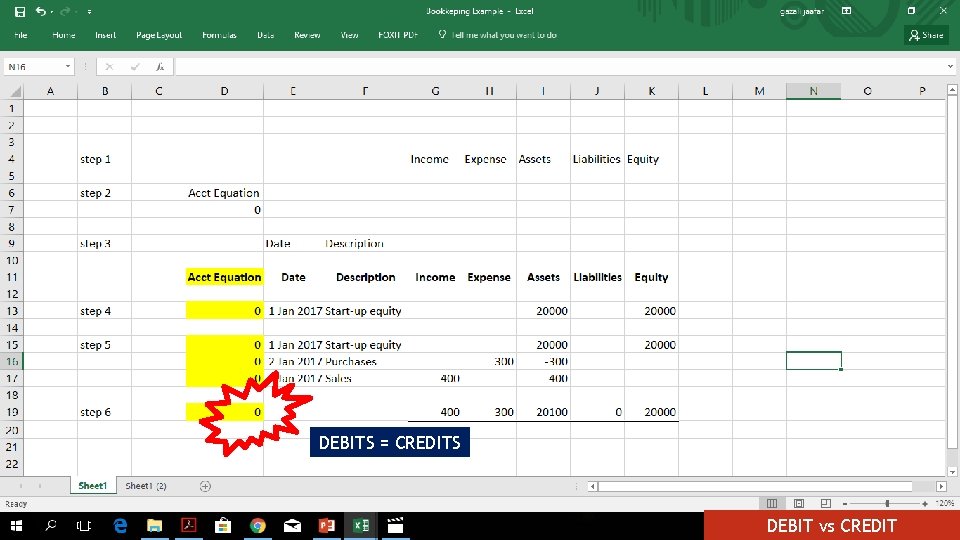Viewport: 960px width, 540px height.
Task: Click the Name Box showing N16
Action: (x=33, y=67)
